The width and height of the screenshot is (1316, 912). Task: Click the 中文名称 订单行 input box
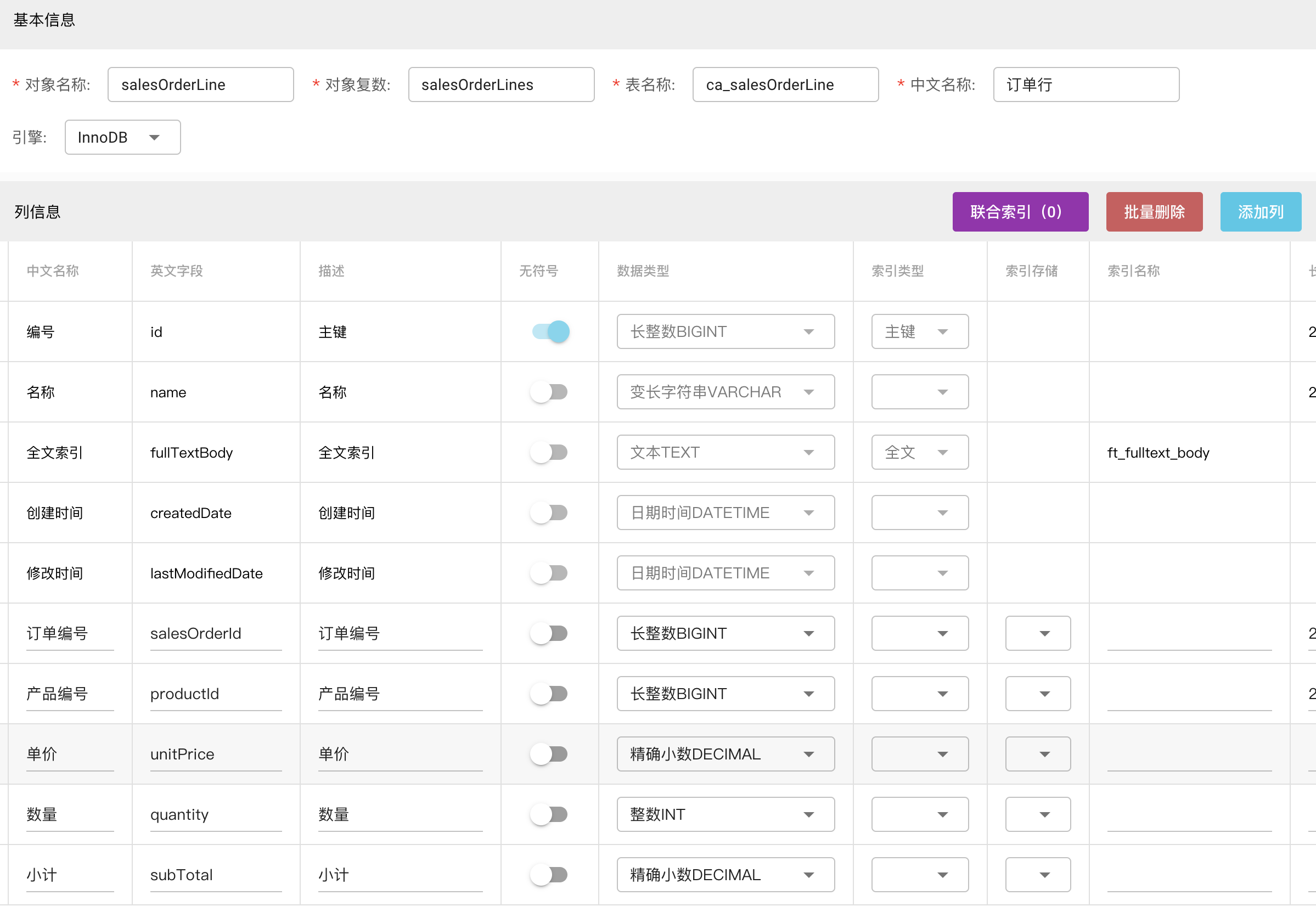(x=1084, y=85)
